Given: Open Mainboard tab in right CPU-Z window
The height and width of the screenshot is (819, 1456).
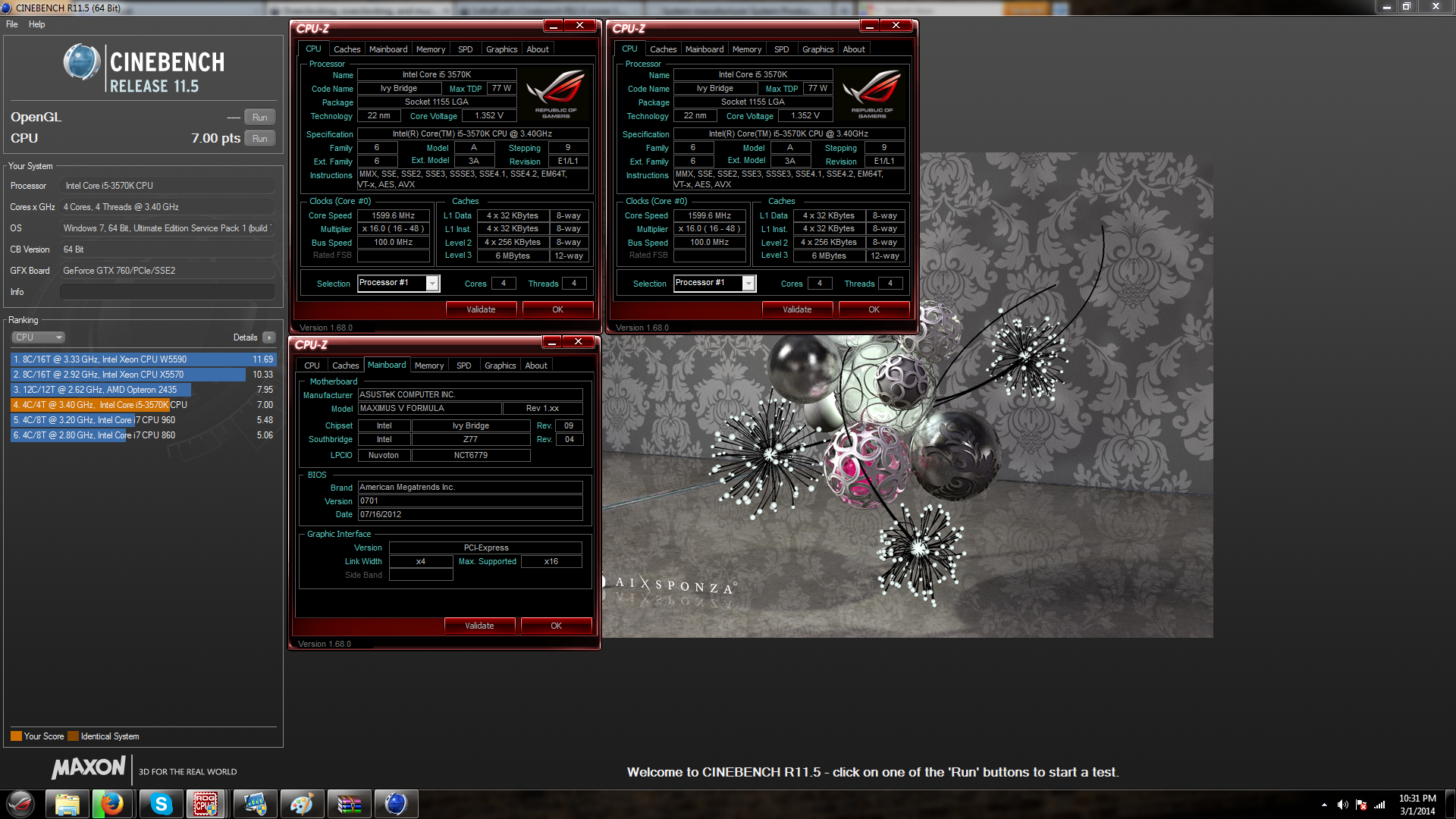Looking at the screenshot, I should pyautogui.click(x=704, y=49).
